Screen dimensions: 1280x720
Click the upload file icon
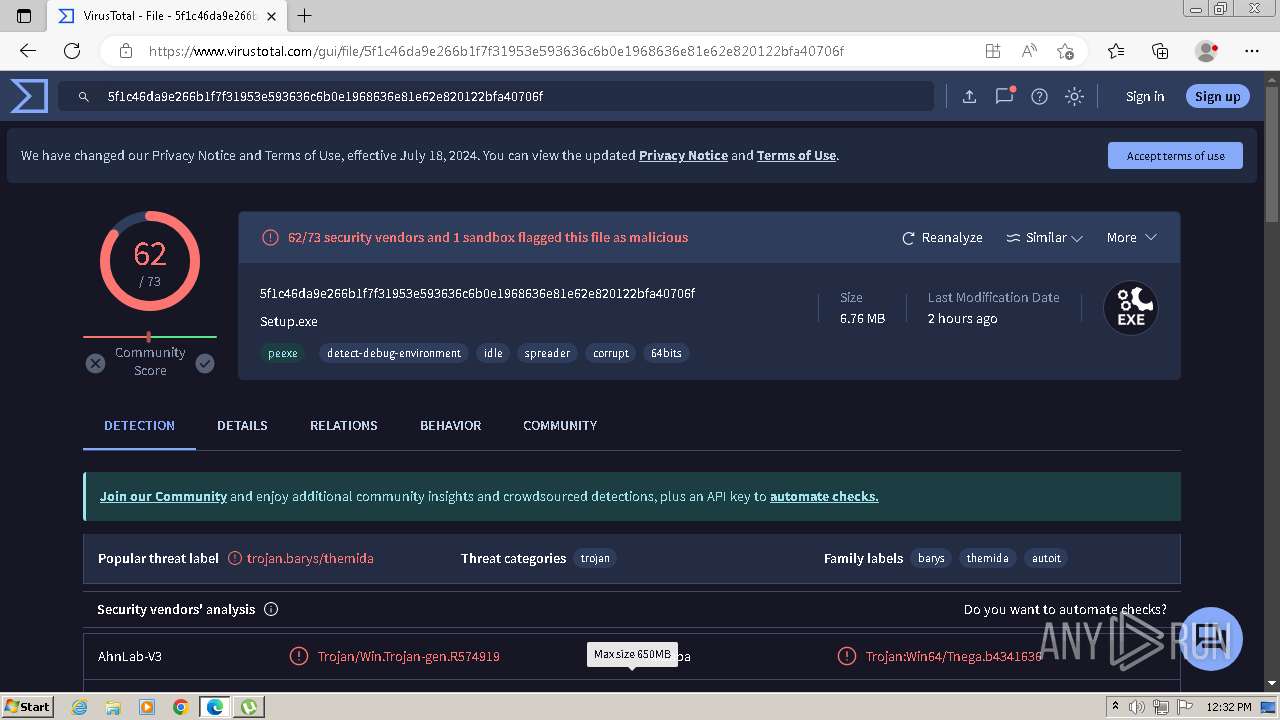969,96
